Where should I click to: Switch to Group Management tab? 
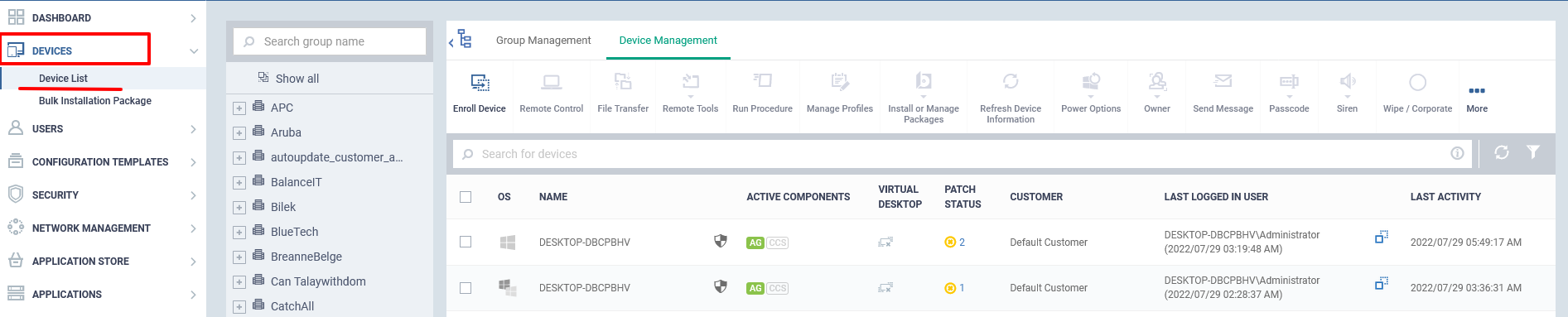[x=543, y=40]
